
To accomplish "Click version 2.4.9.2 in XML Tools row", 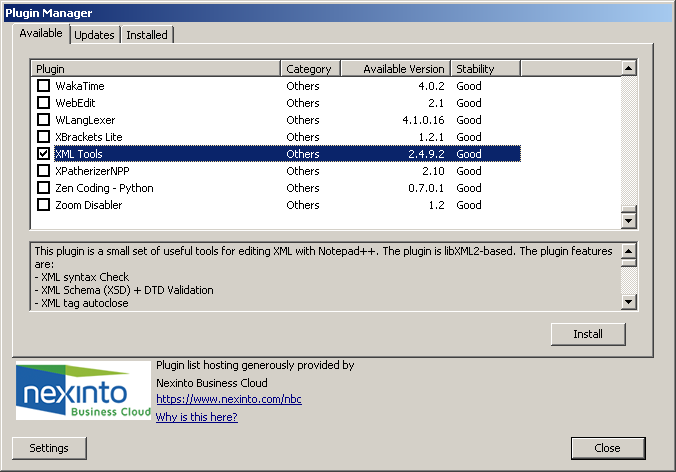I will [426, 154].
